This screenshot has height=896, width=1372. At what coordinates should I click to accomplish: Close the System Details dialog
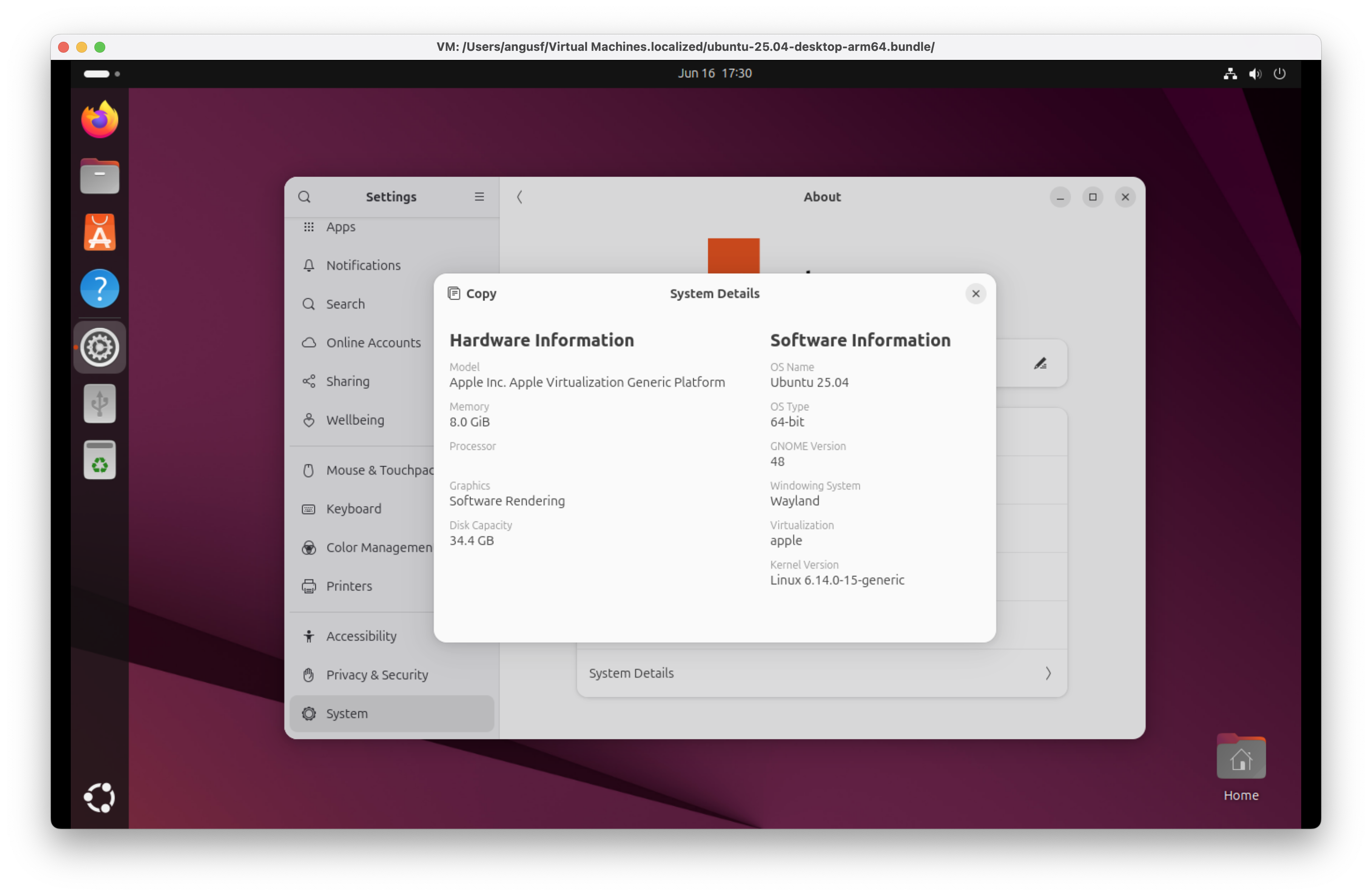pos(975,293)
